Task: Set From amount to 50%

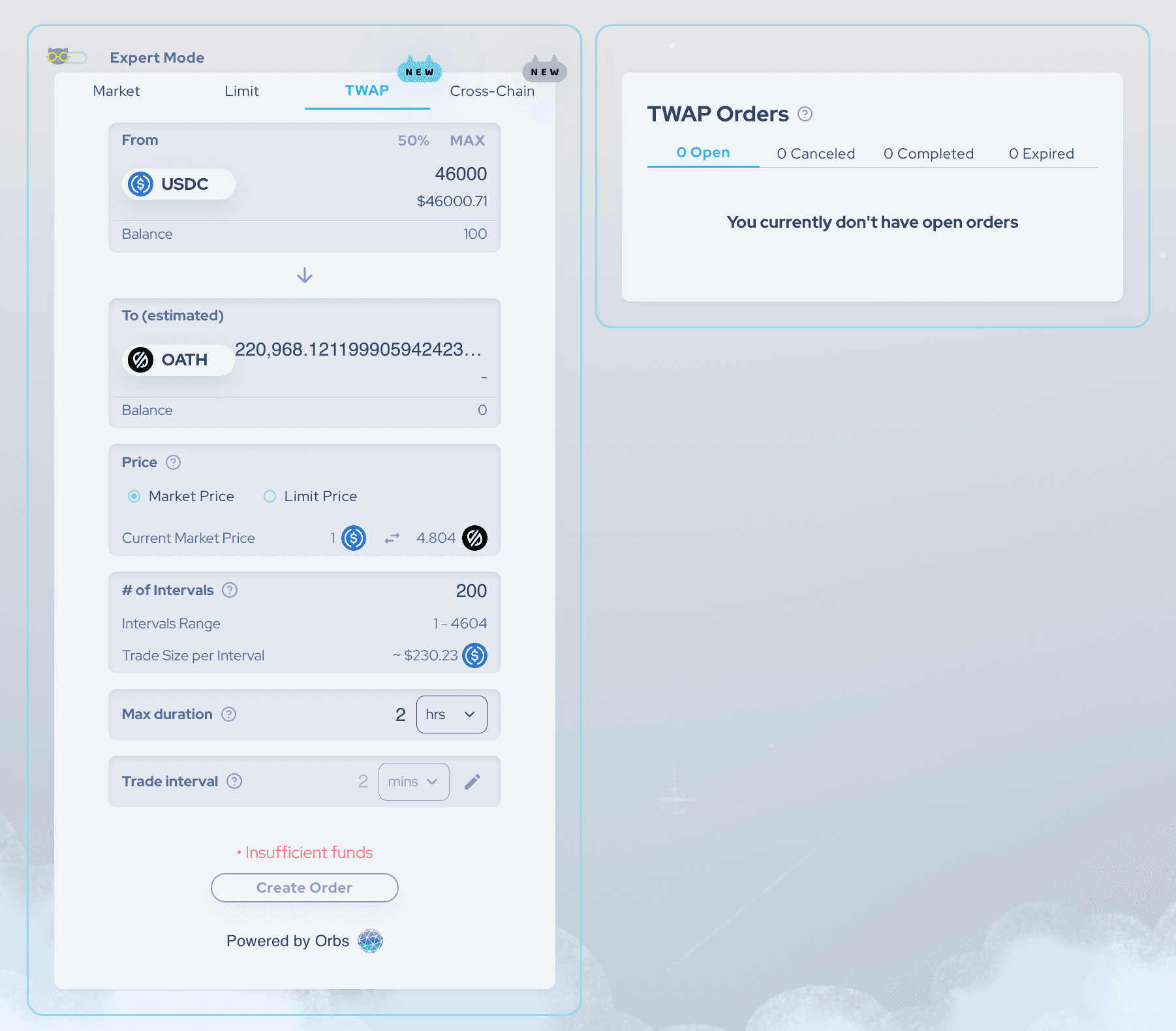Action: pos(414,140)
